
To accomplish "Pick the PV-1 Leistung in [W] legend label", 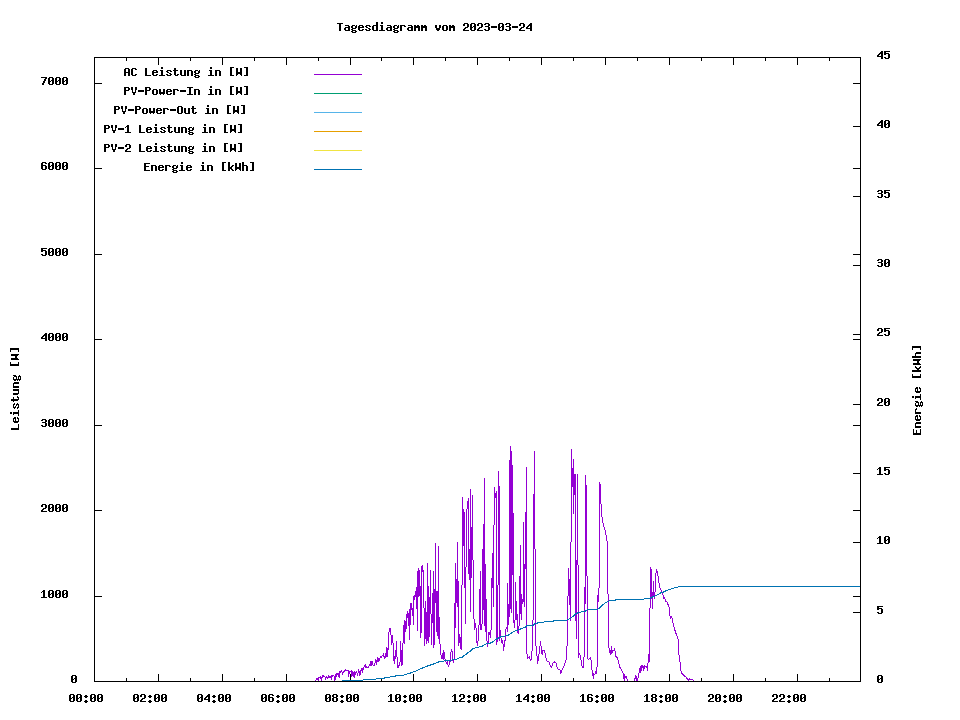I will (x=173, y=129).
